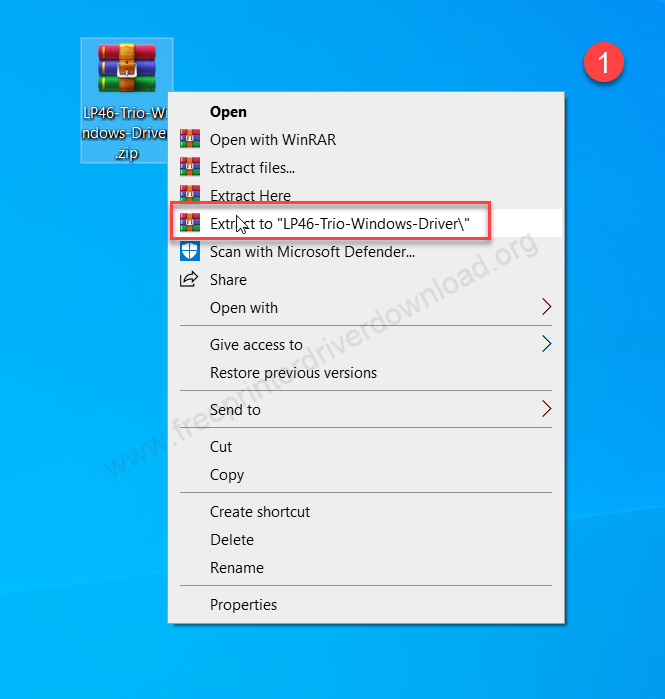665x699 pixels.
Task: Click the red number 1 step badge
Action: pos(603,63)
